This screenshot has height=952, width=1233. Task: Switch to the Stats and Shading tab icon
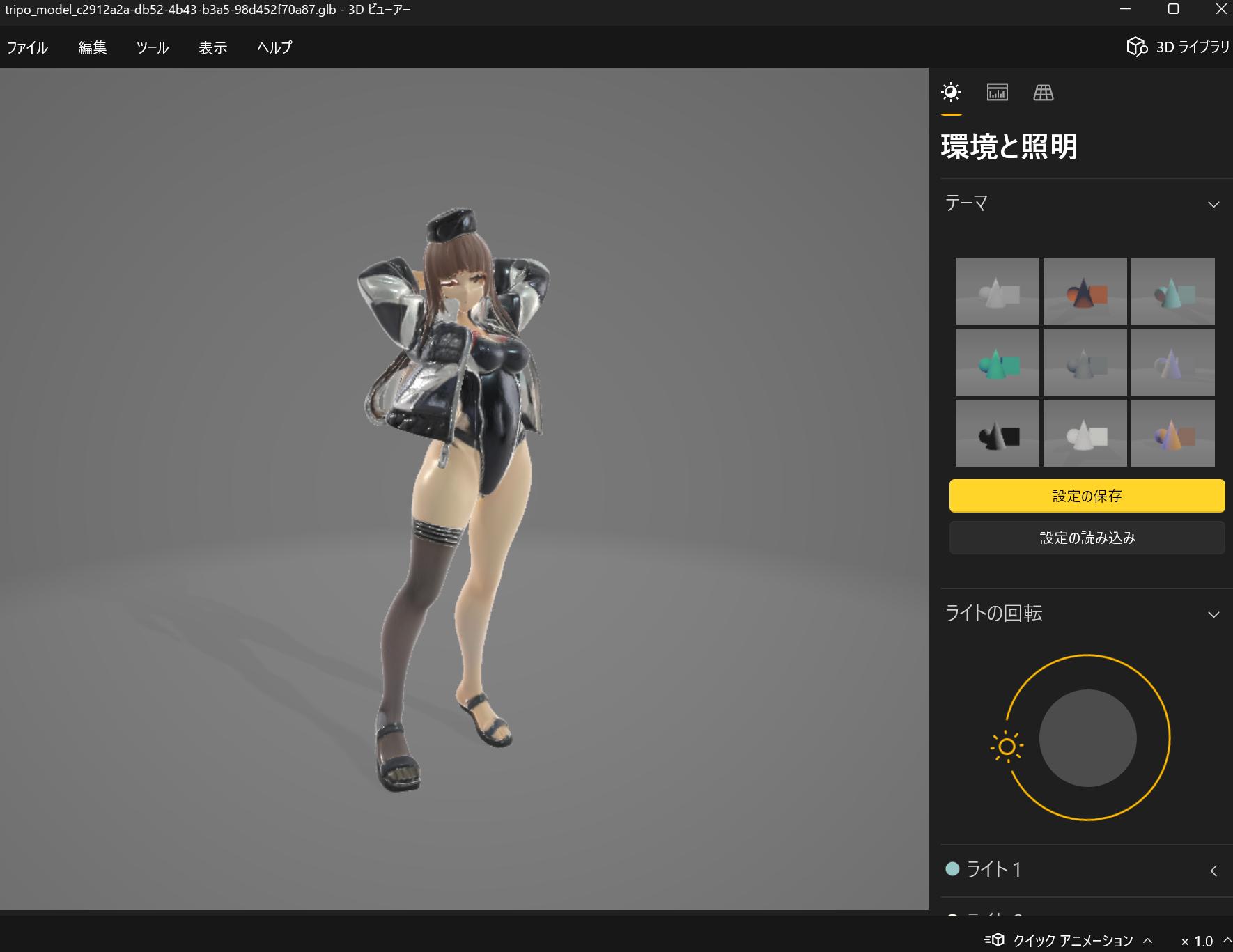pos(997,93)
